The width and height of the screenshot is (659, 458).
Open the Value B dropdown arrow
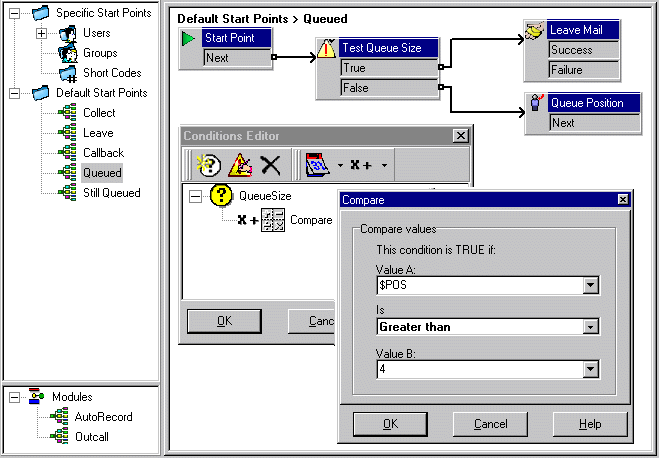(x=590, y=369)
